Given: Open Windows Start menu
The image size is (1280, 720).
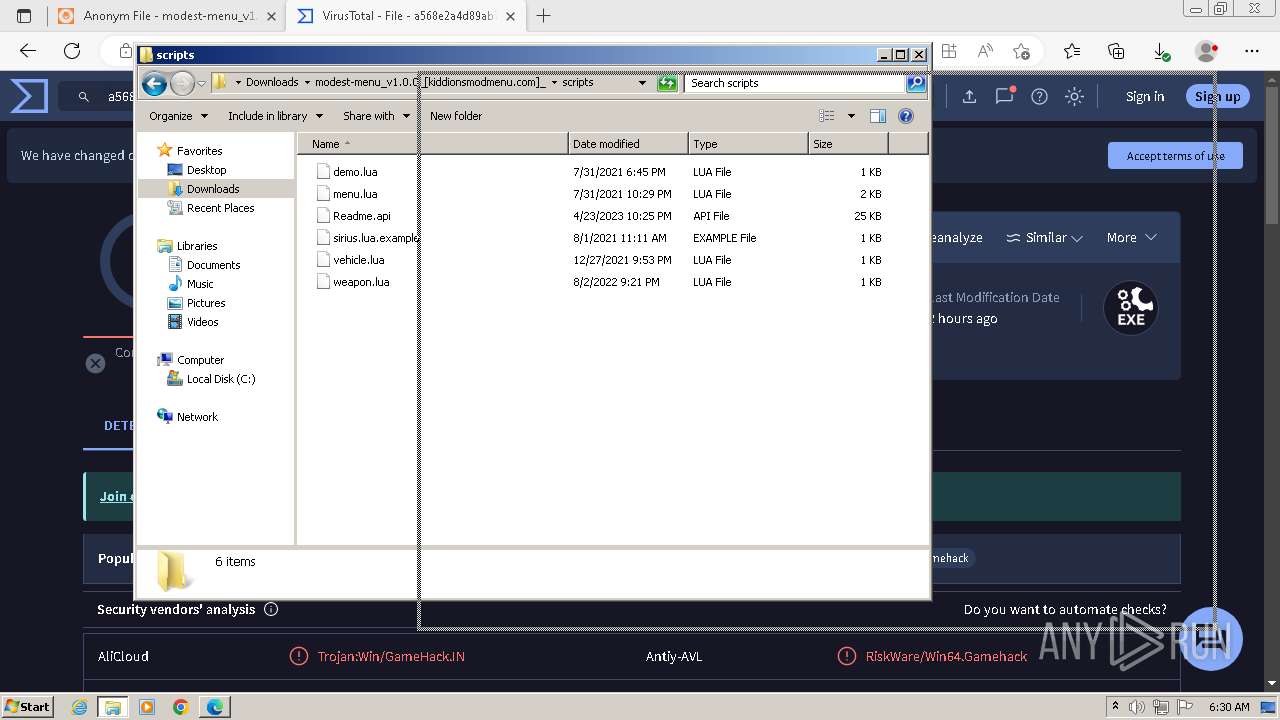Looking at the screenshot, I should pos(28,706).
